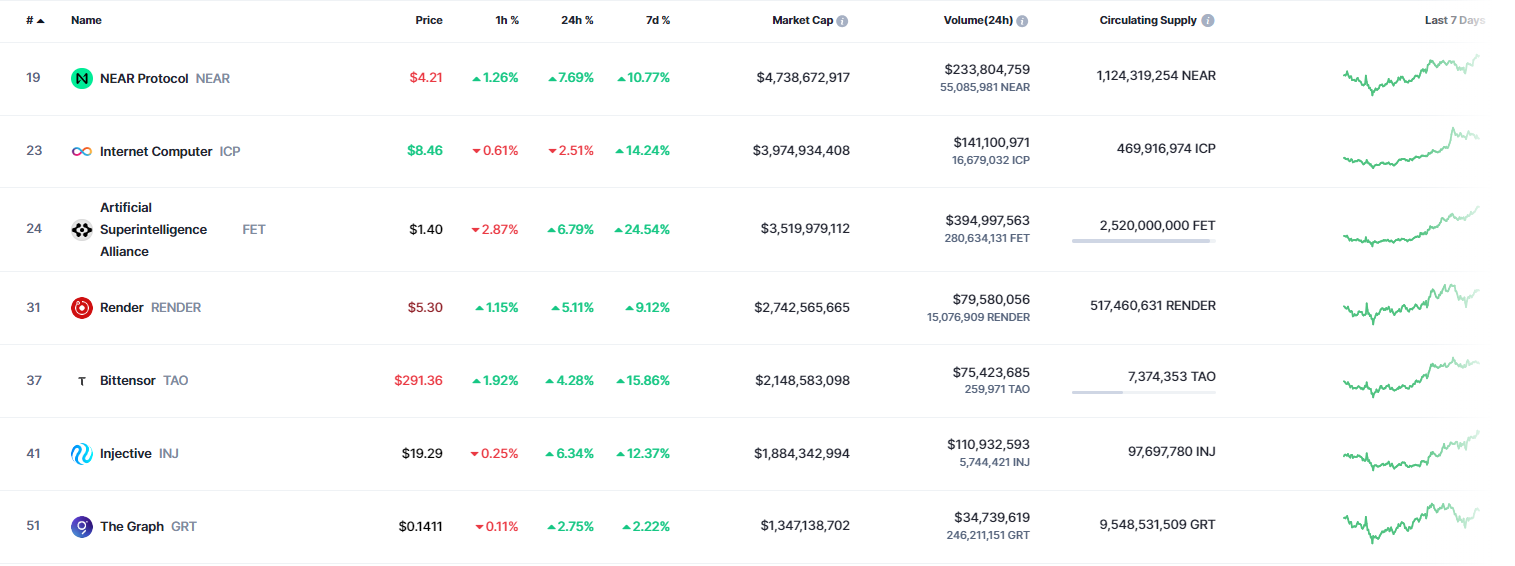Click the NEAR Protocol coin logo
Screen dimensions: 1515x566
82,78
